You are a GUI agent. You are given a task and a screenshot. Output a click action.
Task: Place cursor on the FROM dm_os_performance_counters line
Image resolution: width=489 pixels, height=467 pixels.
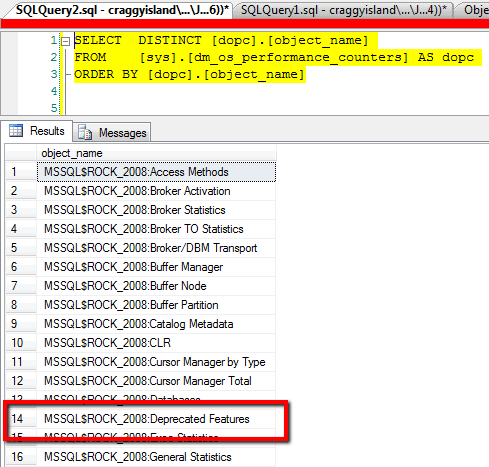[274, 57]
